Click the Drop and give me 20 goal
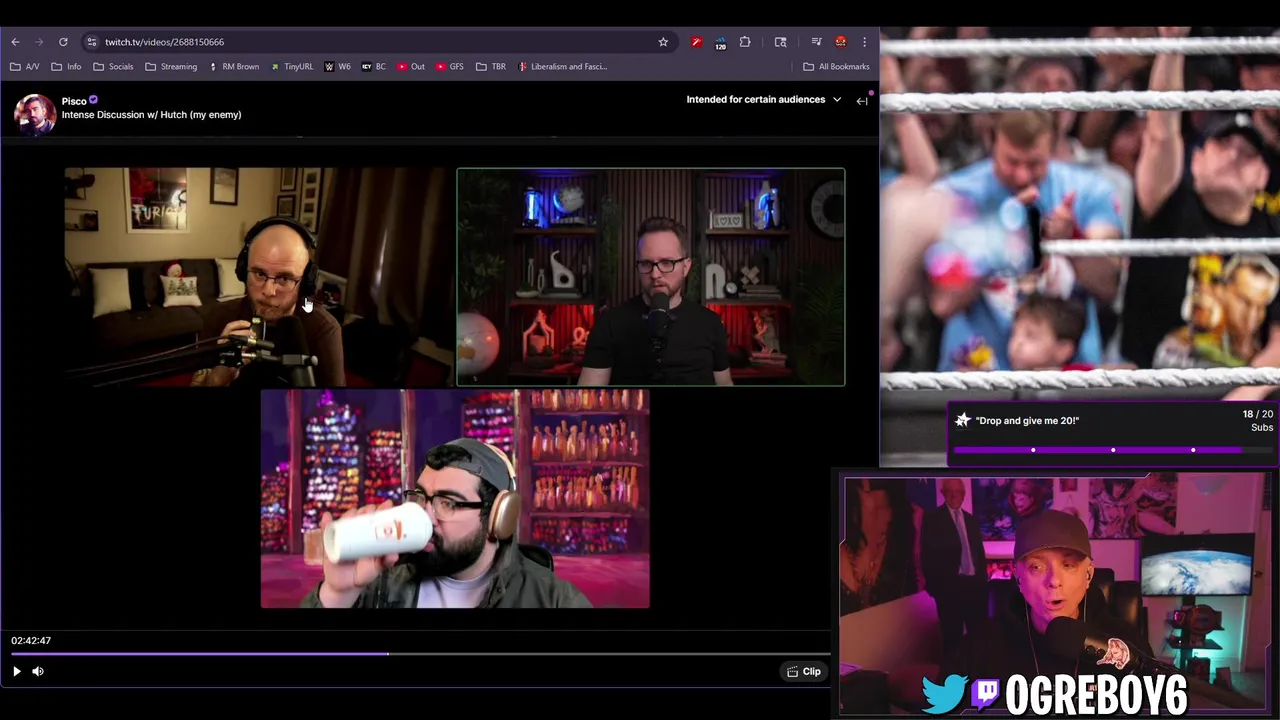Image resolution: width=1280 pixels, height=720 pixels. click(1027, 421)
